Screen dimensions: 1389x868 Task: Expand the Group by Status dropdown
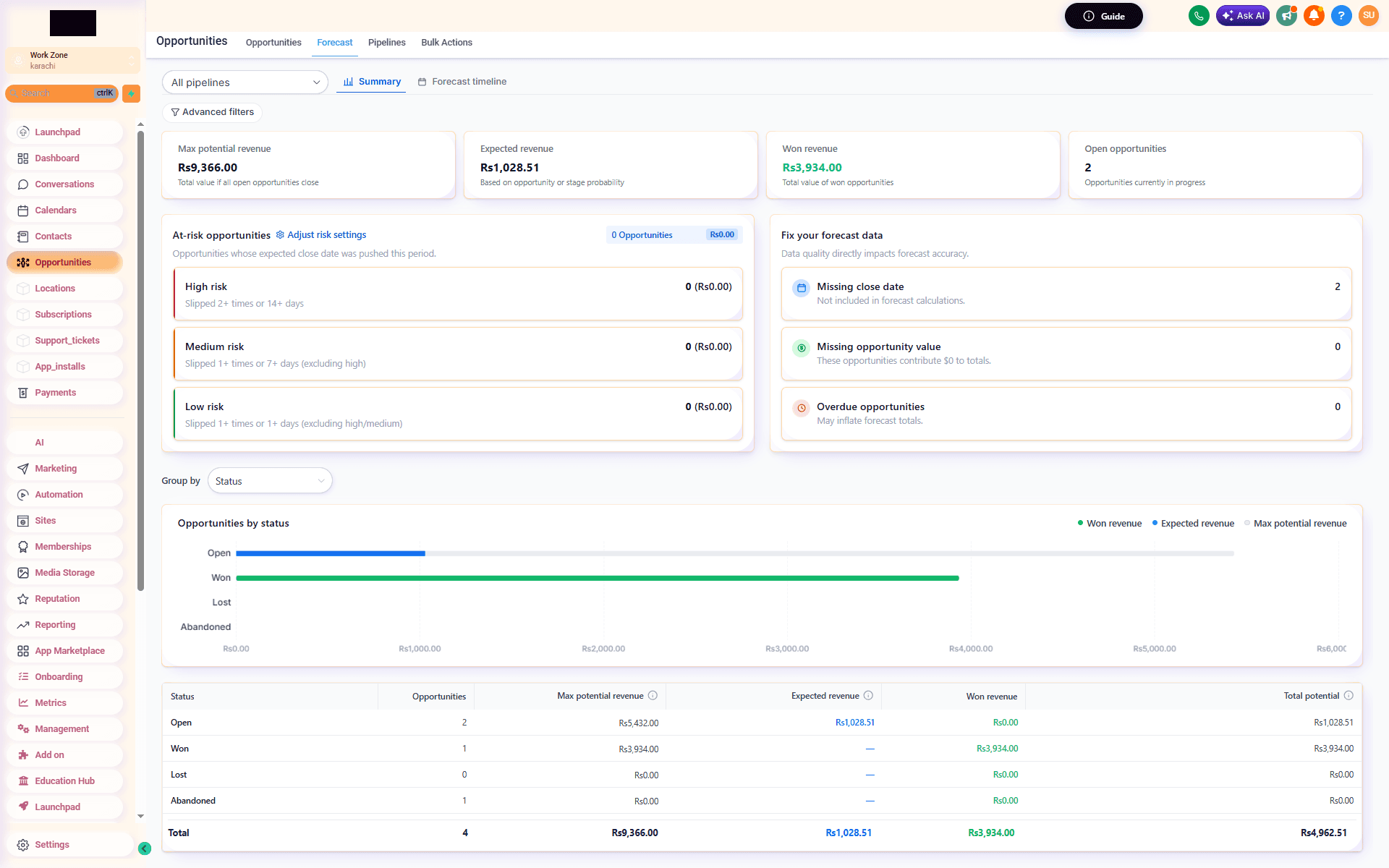[x=270, y=481]
